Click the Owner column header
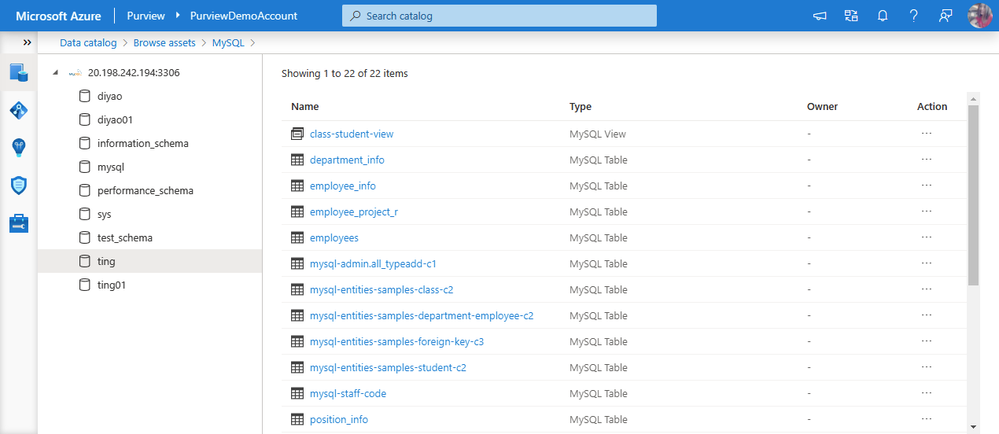 pos(822,106)
